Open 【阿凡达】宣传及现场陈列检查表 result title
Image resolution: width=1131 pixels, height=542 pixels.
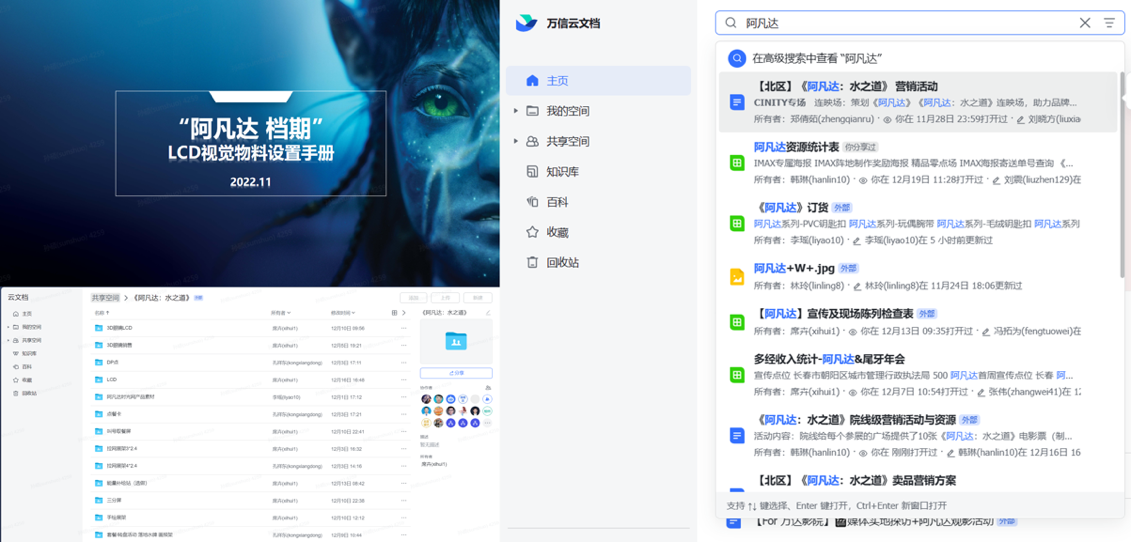coord(834,313)
